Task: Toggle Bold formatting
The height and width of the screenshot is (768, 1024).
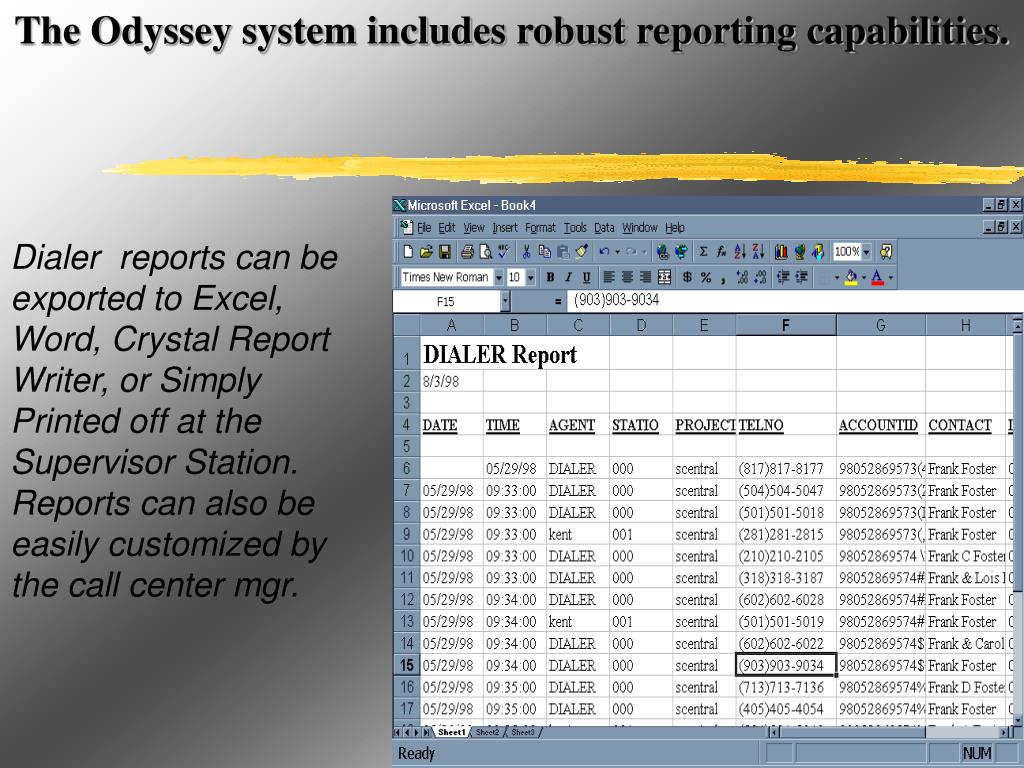Action: pyautogui.click(x=551, y=278)
